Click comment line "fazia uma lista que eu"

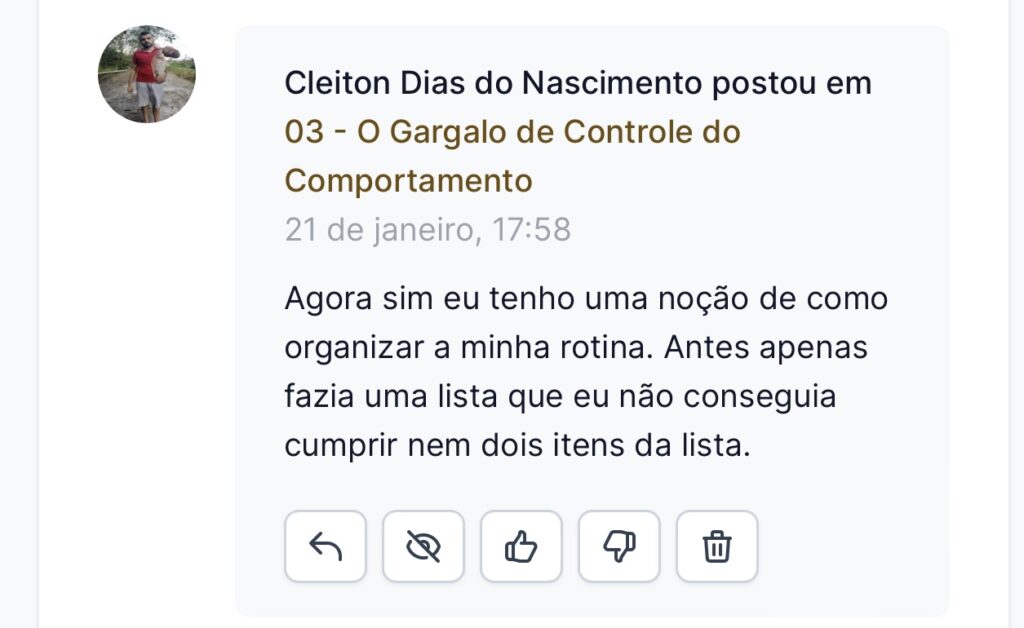click(x=560, y=397)
